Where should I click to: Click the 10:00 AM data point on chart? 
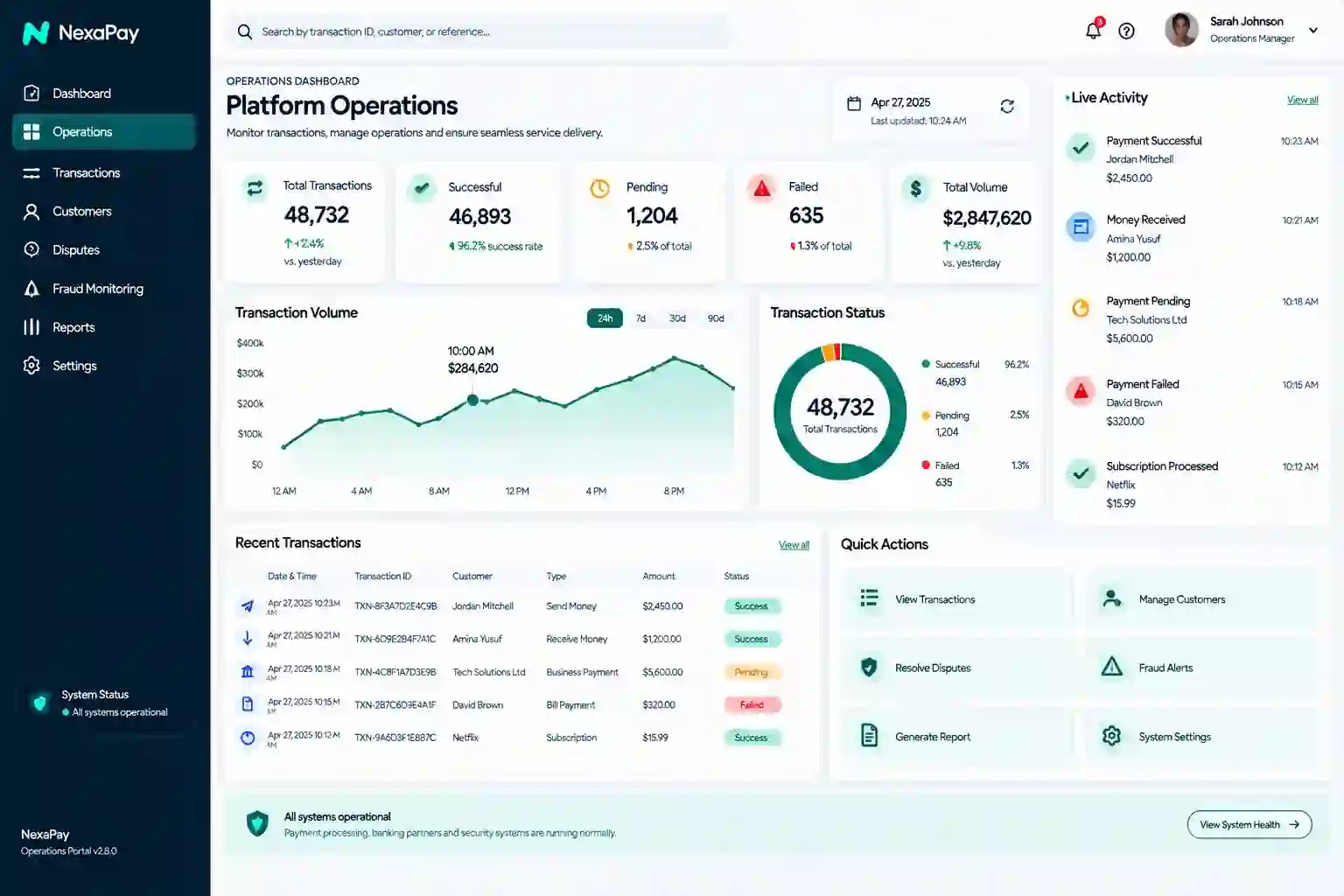pyautogui.click(x=472, y=400)
